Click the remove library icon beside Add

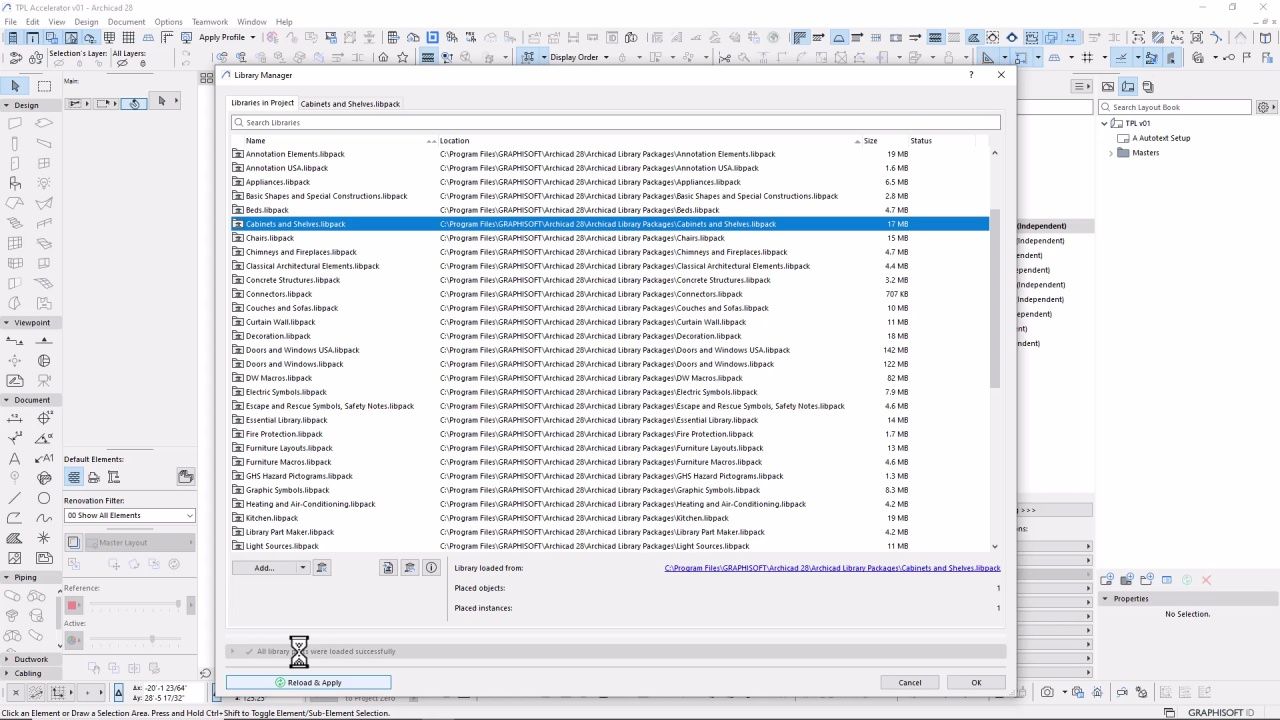322,568
